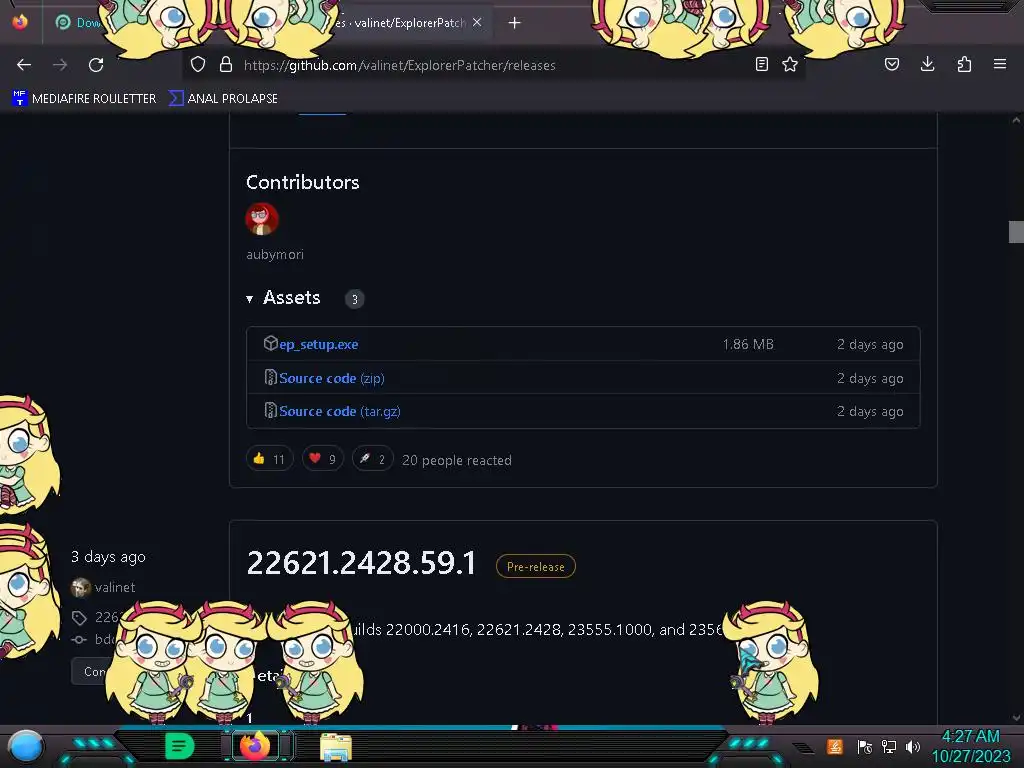Open the network tray icon
Viewport: 1024px width, 768px height.
[x=888, y=746]
